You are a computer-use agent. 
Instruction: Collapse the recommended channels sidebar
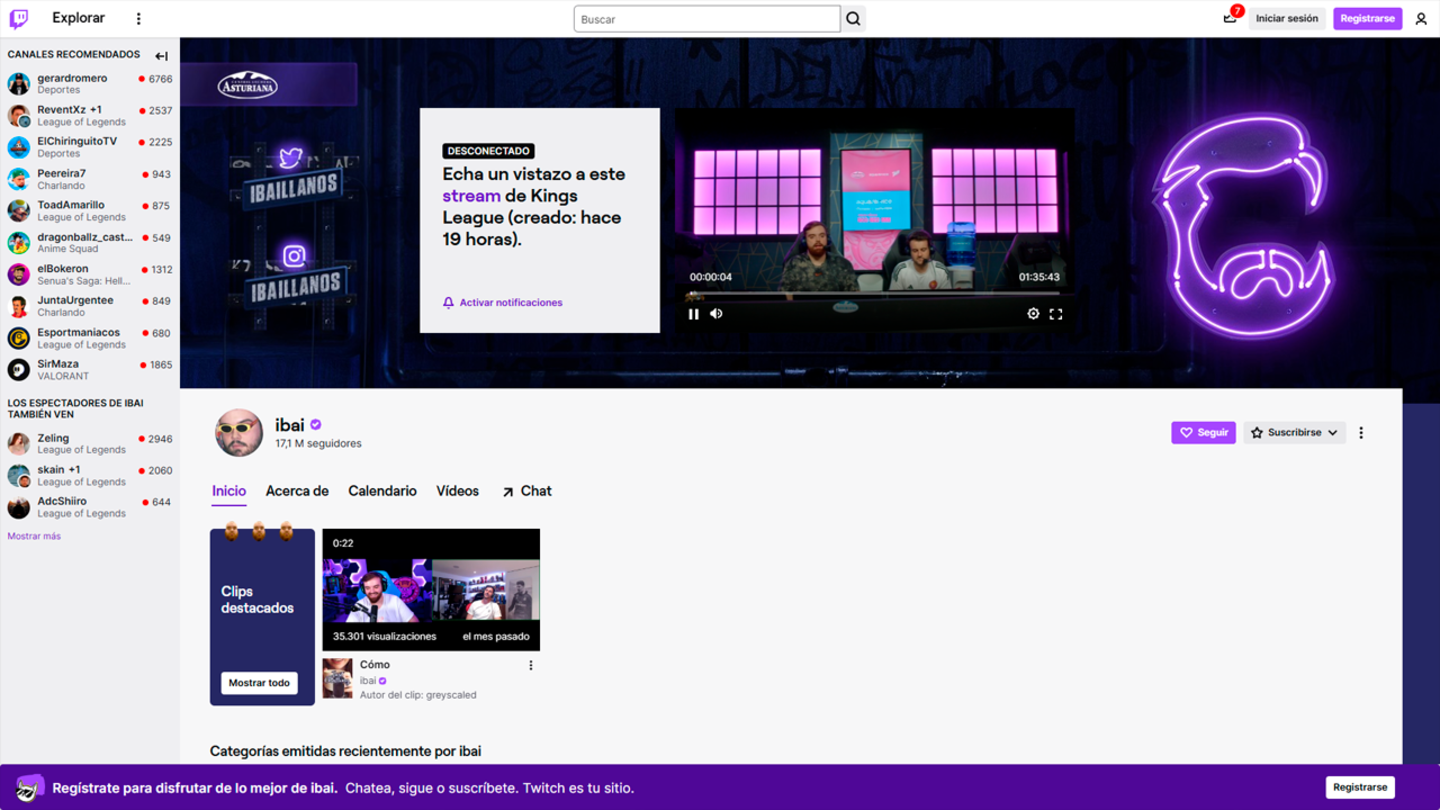pos(161,56)
